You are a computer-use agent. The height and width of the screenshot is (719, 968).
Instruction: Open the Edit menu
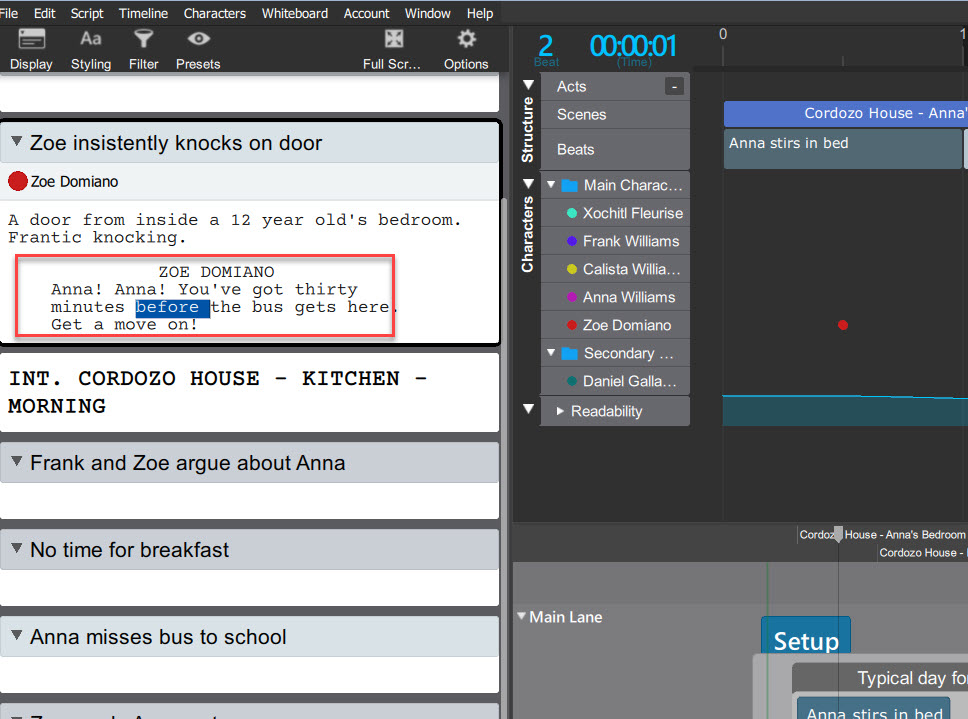(x=44, y=13)
